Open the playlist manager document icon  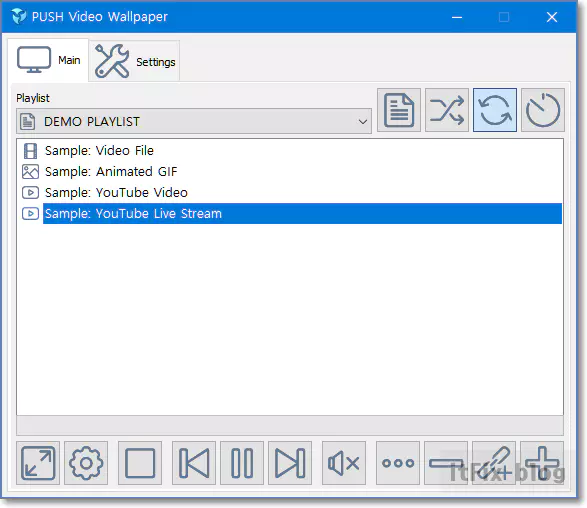click(x=399, y=110)
